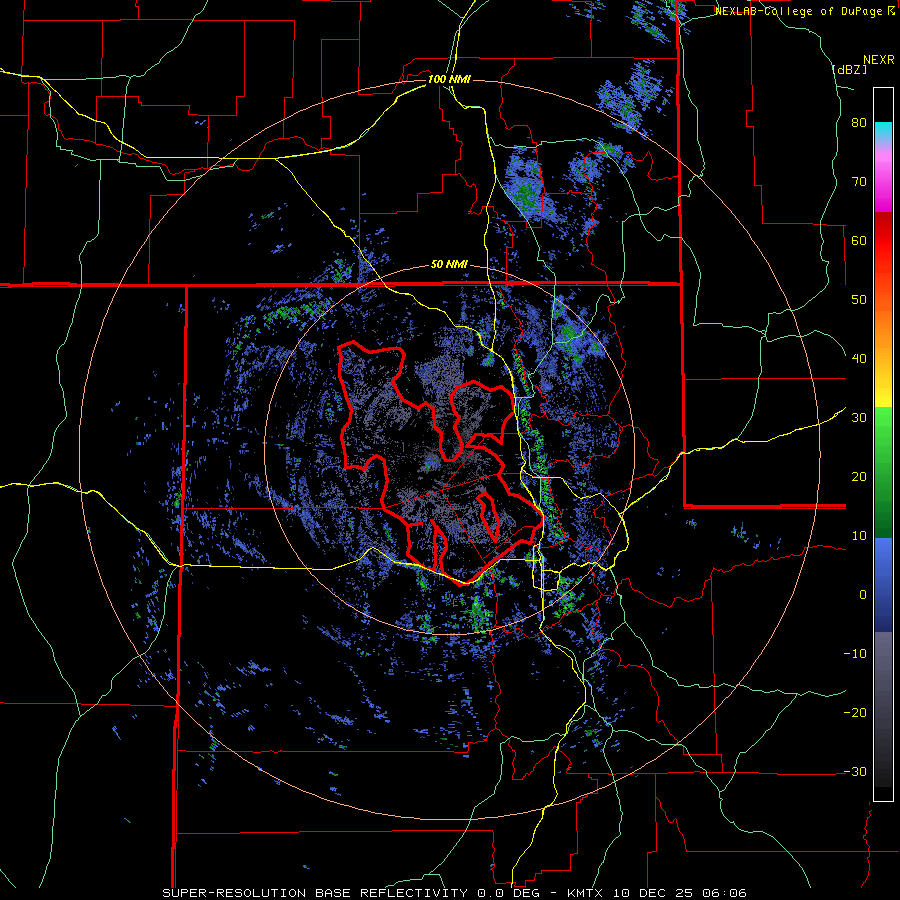Click the base reflectivity caption at bottom
Screen dimensions: 900x900
click(x=455, y=893)
